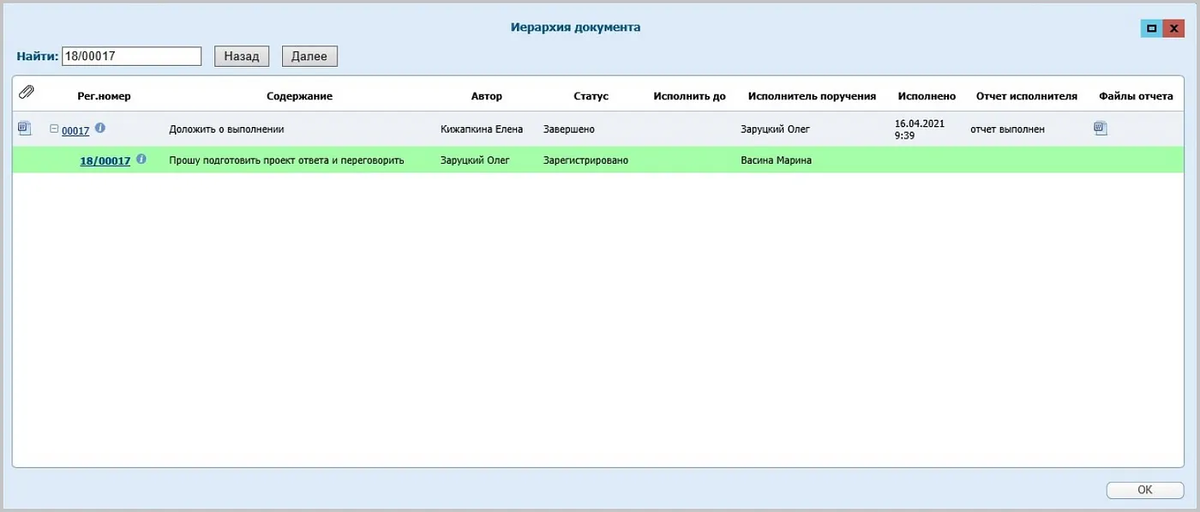Click the Рег.номер column header
This screenshot has height=512, width=1200.
click(x=104, y=96)
